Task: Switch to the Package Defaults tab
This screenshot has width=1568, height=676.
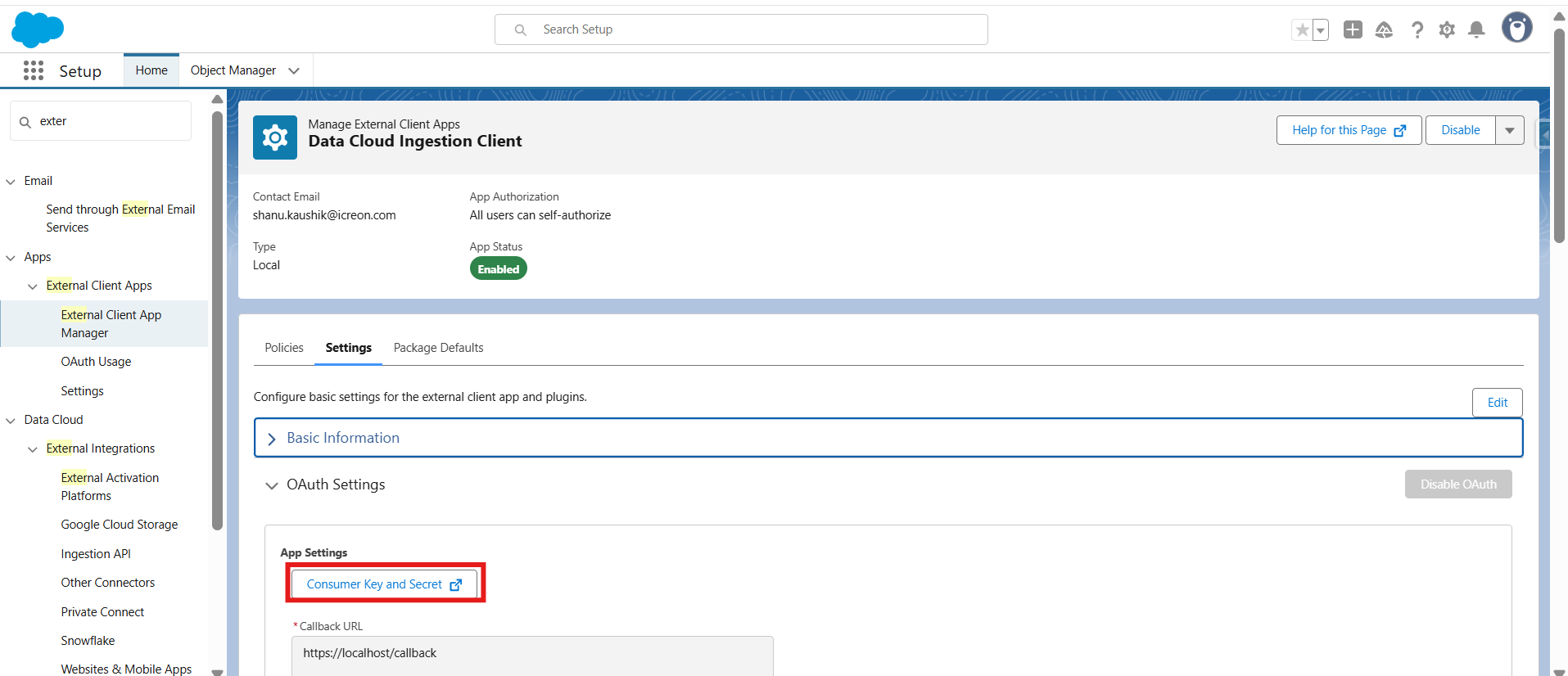Action: click(x=438, y=348)
